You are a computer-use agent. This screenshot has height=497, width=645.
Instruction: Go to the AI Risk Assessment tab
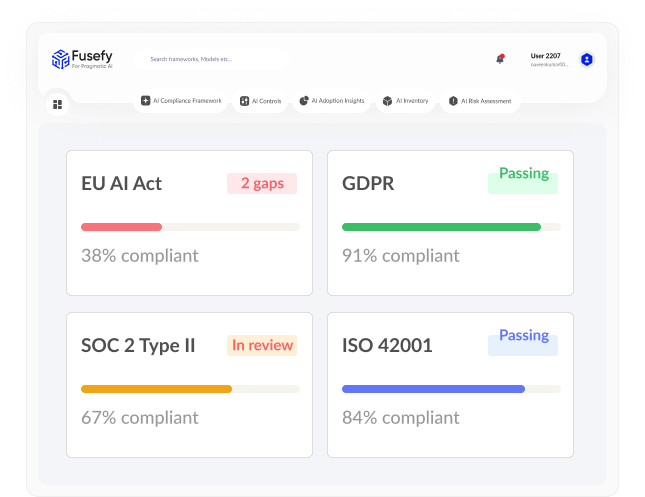point(480,101)
